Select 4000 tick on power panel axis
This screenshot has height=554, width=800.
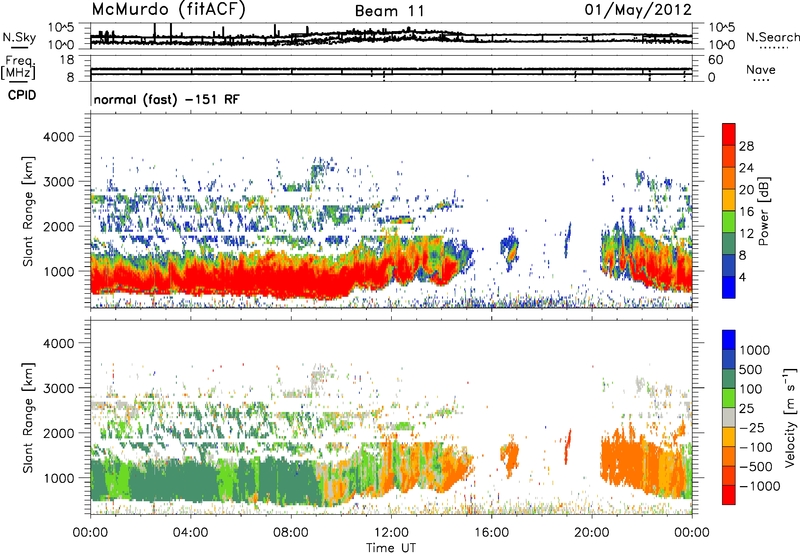(x=59, y=137)
